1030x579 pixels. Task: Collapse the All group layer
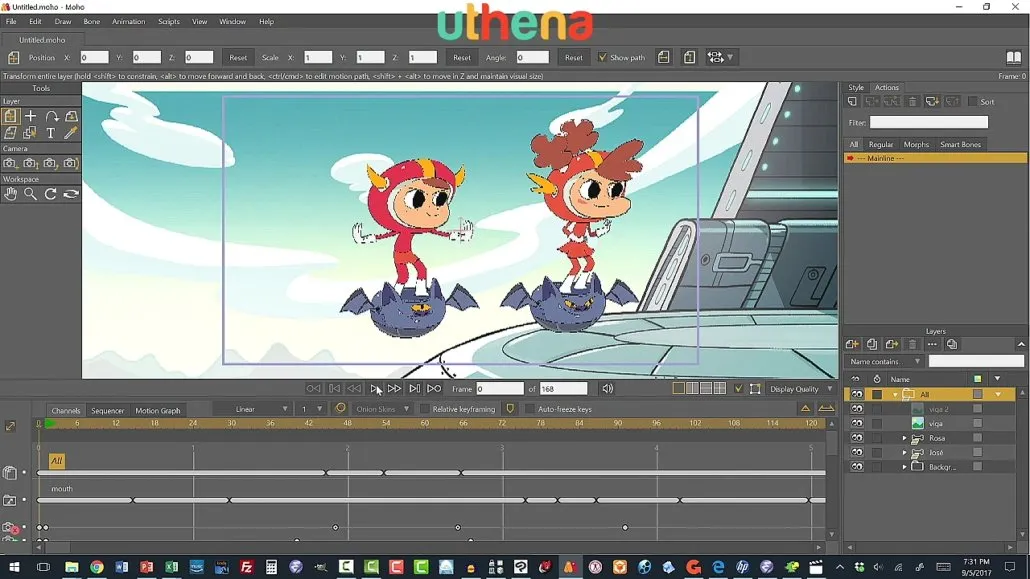(895, 395)
